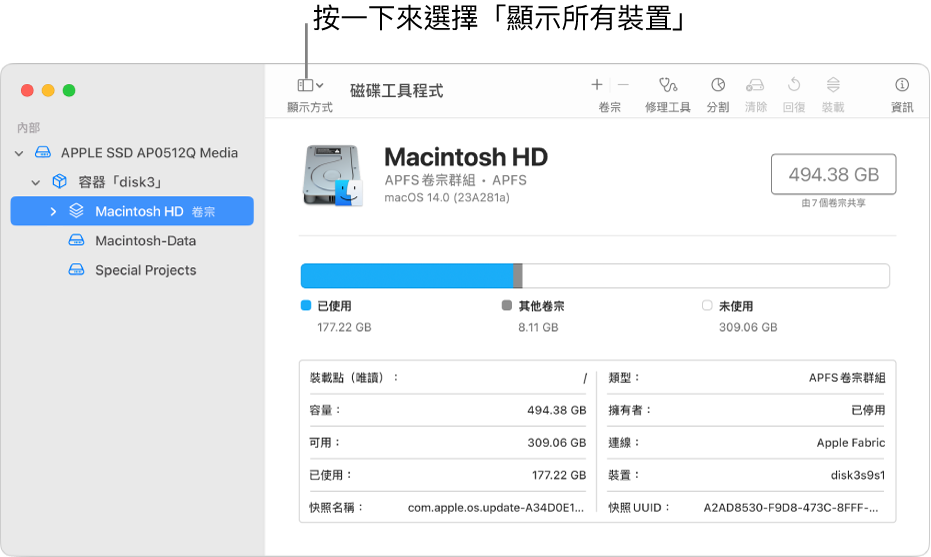Click the 309.06 GB free legend value
Image resolution: width=931 pixels, height=557 pixels.
[748, 327]
